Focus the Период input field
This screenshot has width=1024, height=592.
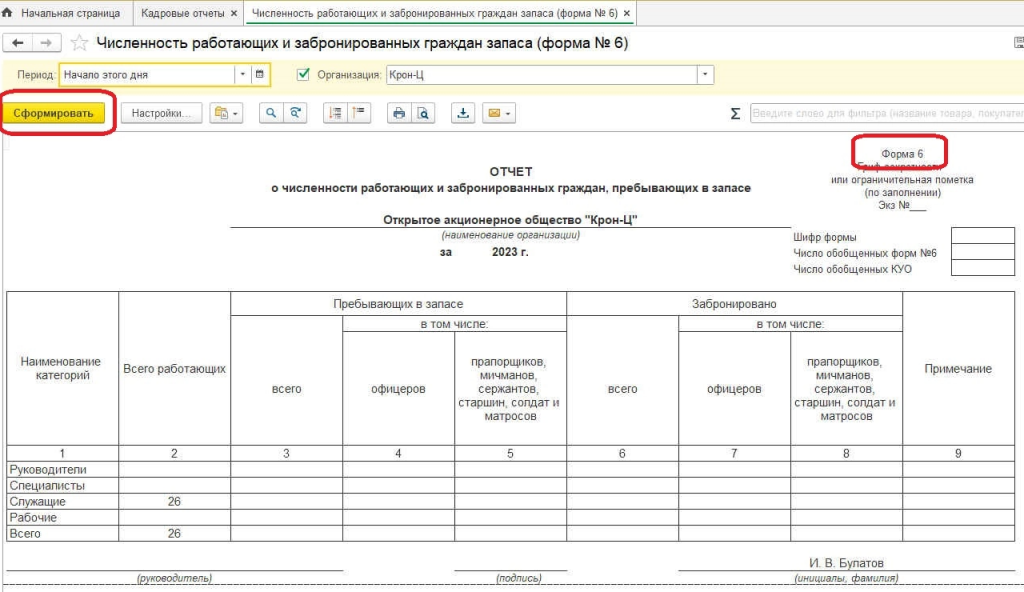[x=147, y=74]
